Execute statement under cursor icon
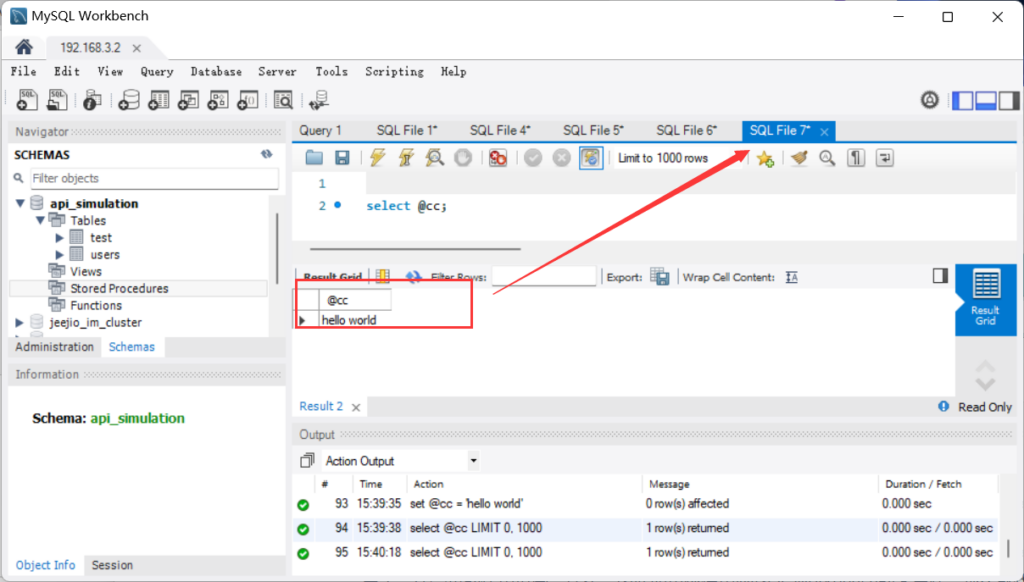This screenshot has width=1024, height=582. tap(406, 157)
